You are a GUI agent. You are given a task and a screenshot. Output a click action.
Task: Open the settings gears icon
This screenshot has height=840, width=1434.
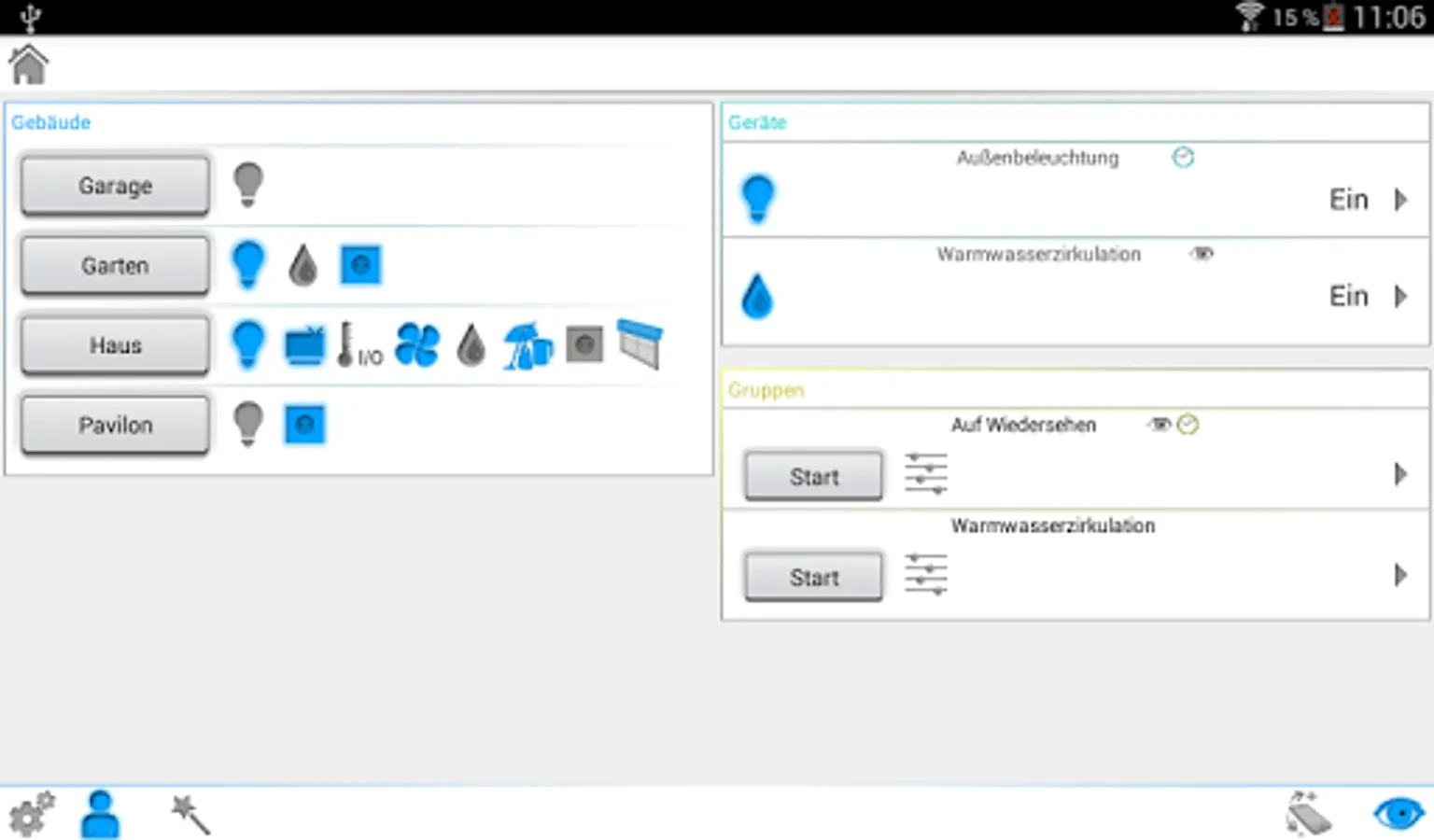(x=32, y=815)
